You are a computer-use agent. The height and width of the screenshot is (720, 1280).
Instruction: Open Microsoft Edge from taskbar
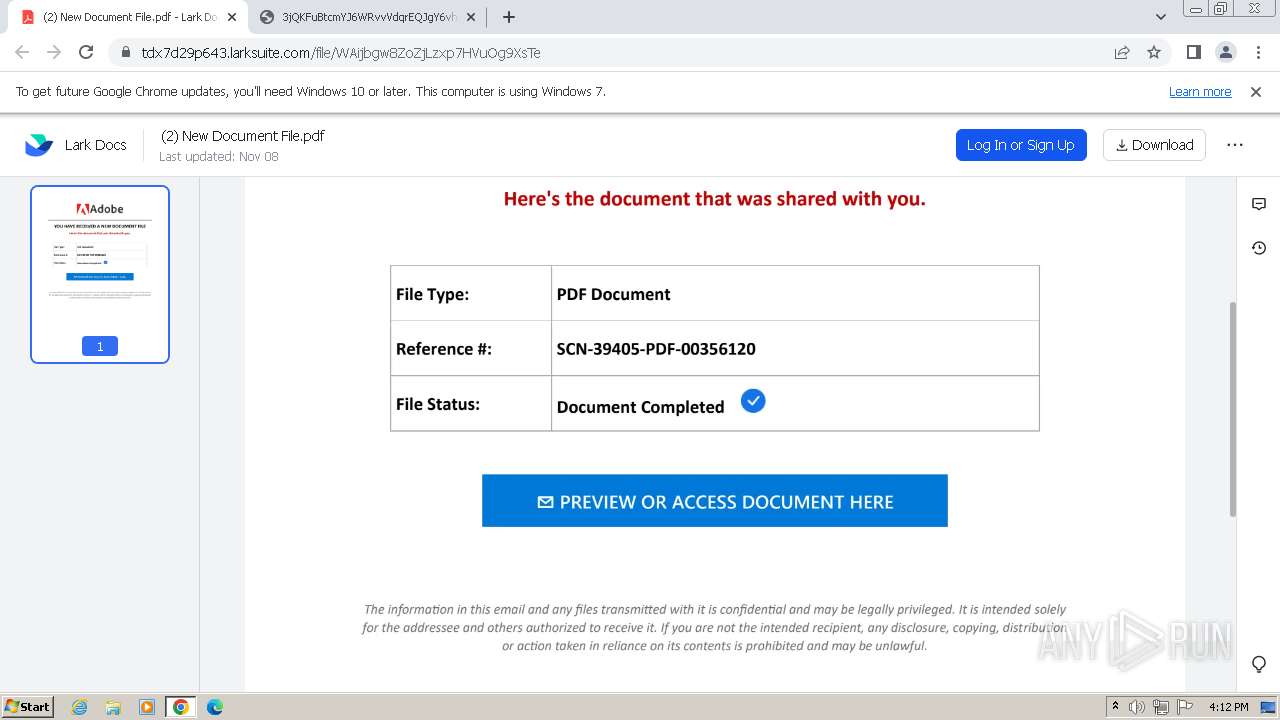pyautogui.click(x=215, y=707)
